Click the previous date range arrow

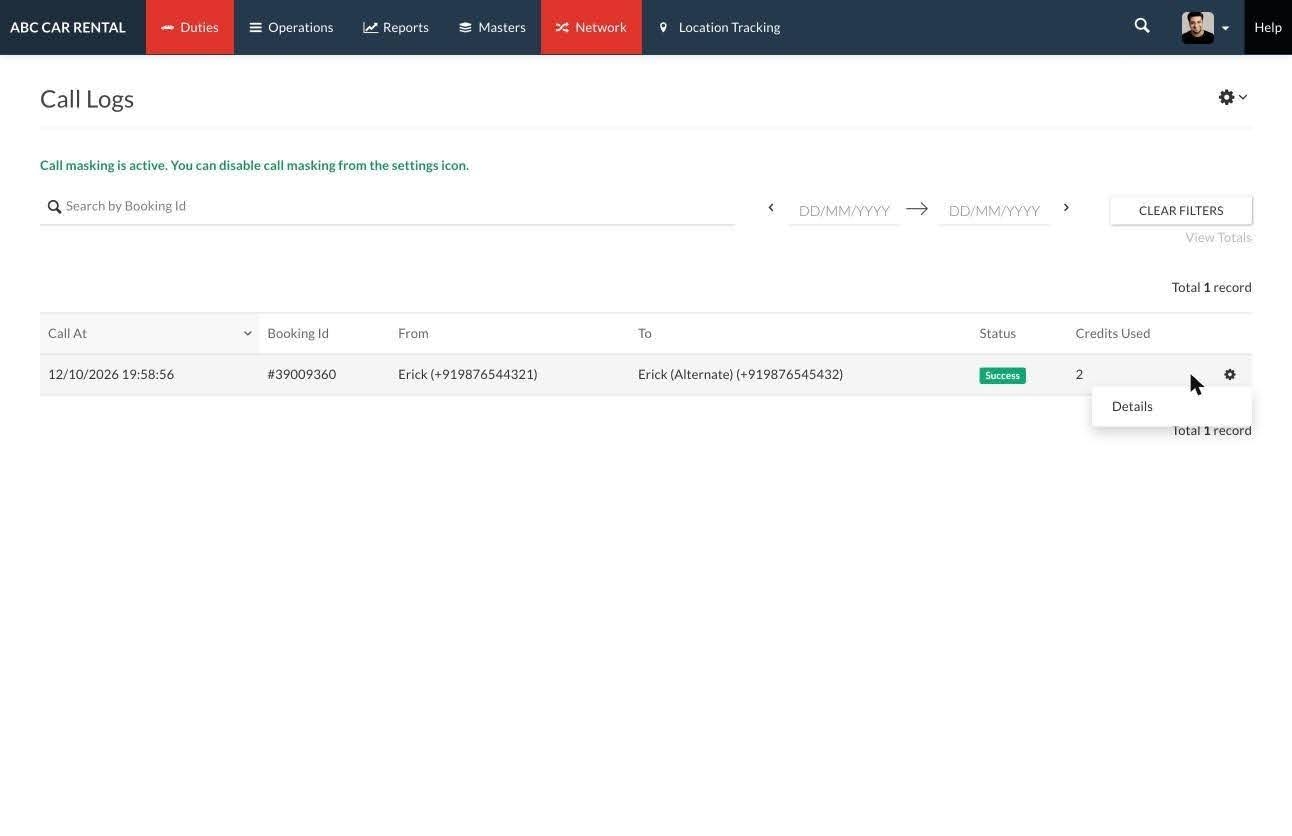(770, 208)
